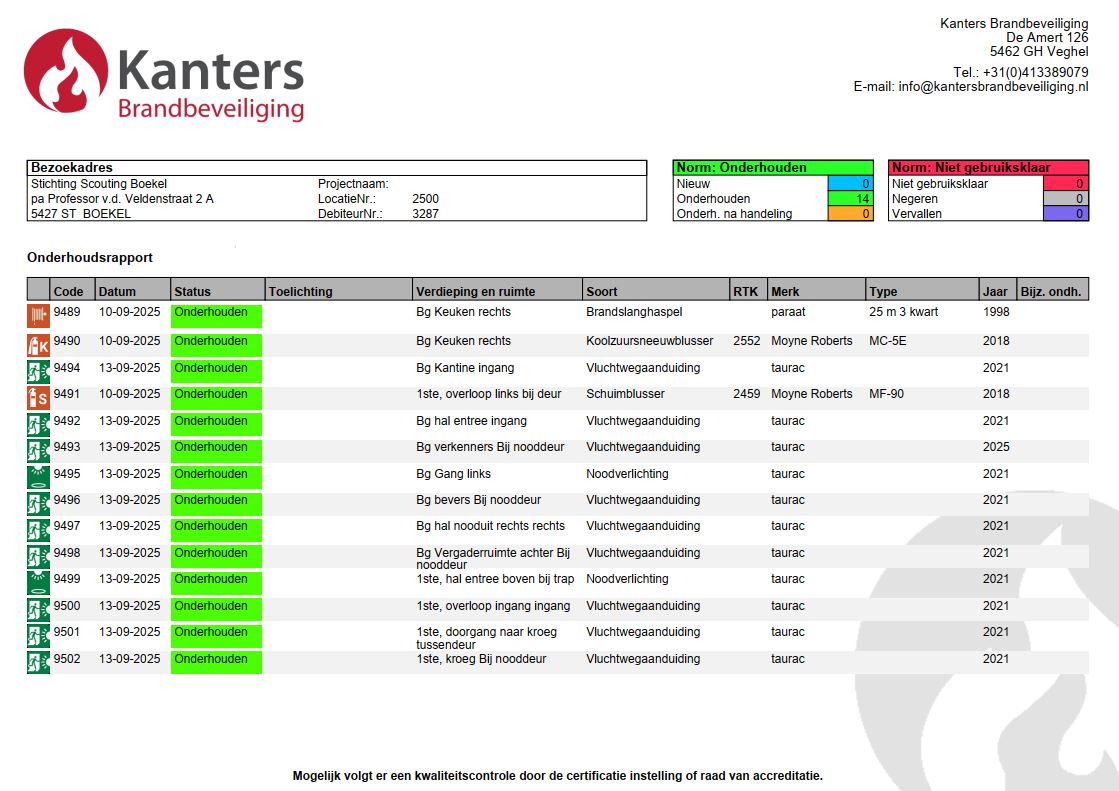Open the info@kantersbrandbeveiliging.nl email address

[993, 87]
